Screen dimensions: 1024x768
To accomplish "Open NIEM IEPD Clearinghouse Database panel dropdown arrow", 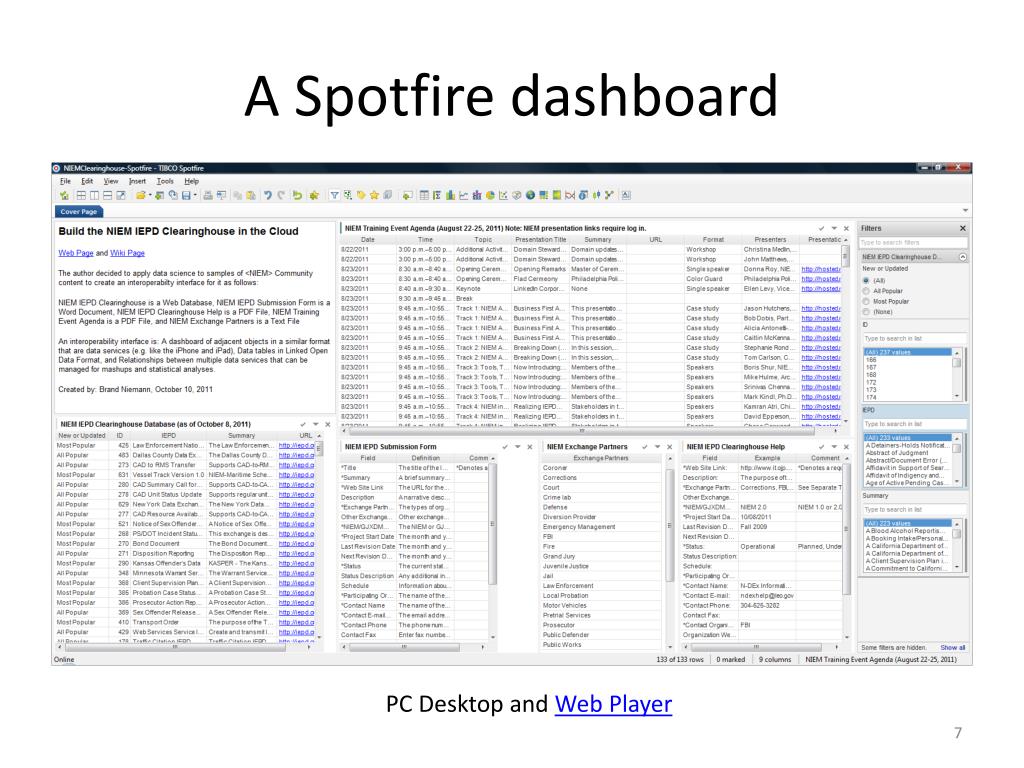I will (x=315, y=424).
